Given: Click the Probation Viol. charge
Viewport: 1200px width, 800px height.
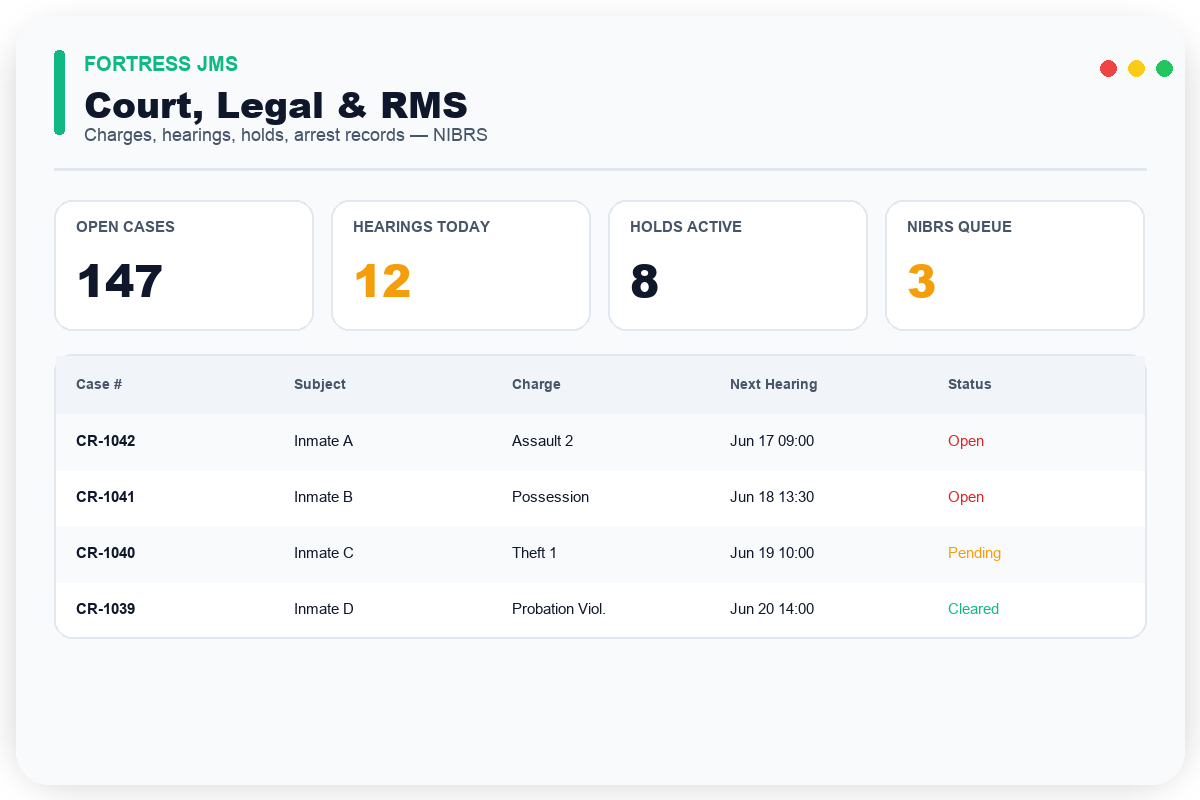Looking at the screenshot, I should click(x=559, y=609).
